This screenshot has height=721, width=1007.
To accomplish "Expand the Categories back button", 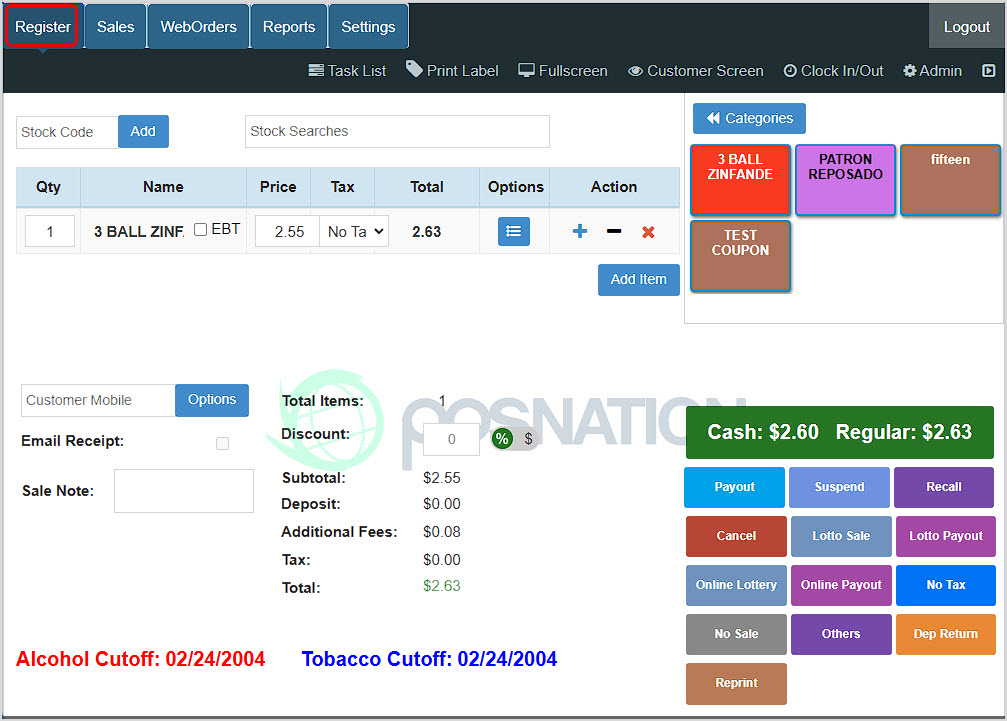I will pos(749,118).
